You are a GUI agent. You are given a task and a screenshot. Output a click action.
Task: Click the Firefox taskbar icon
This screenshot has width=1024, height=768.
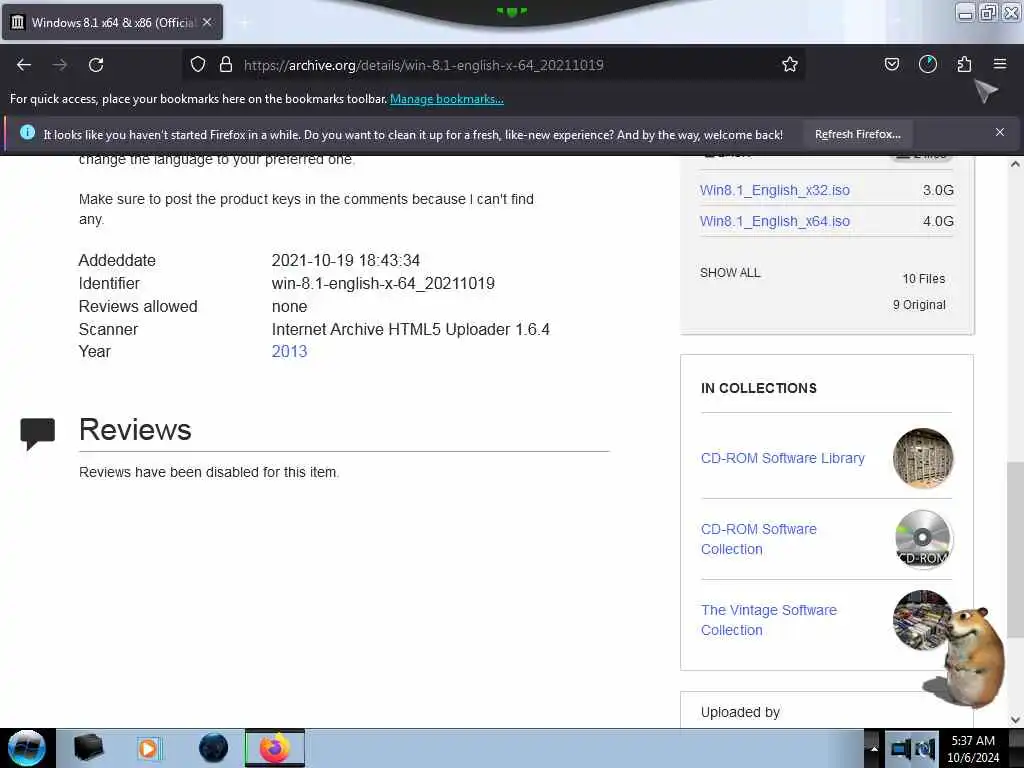pos(275,748)
